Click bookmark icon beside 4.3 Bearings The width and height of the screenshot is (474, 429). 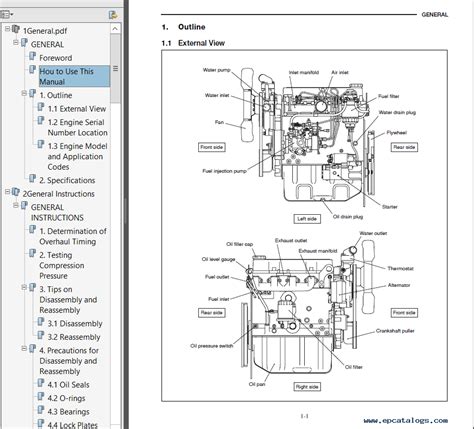(41, 410)
